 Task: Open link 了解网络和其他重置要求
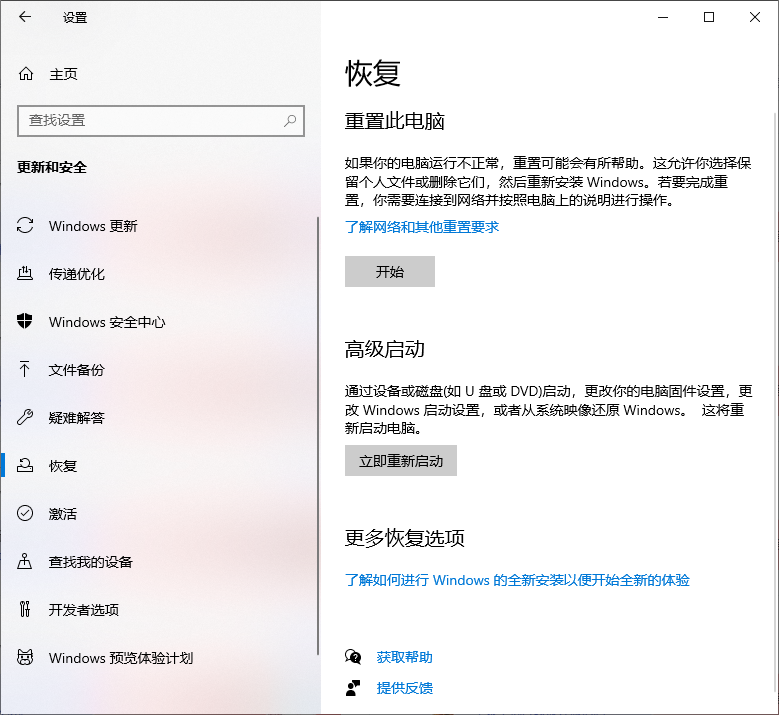(x=422, y=227)
